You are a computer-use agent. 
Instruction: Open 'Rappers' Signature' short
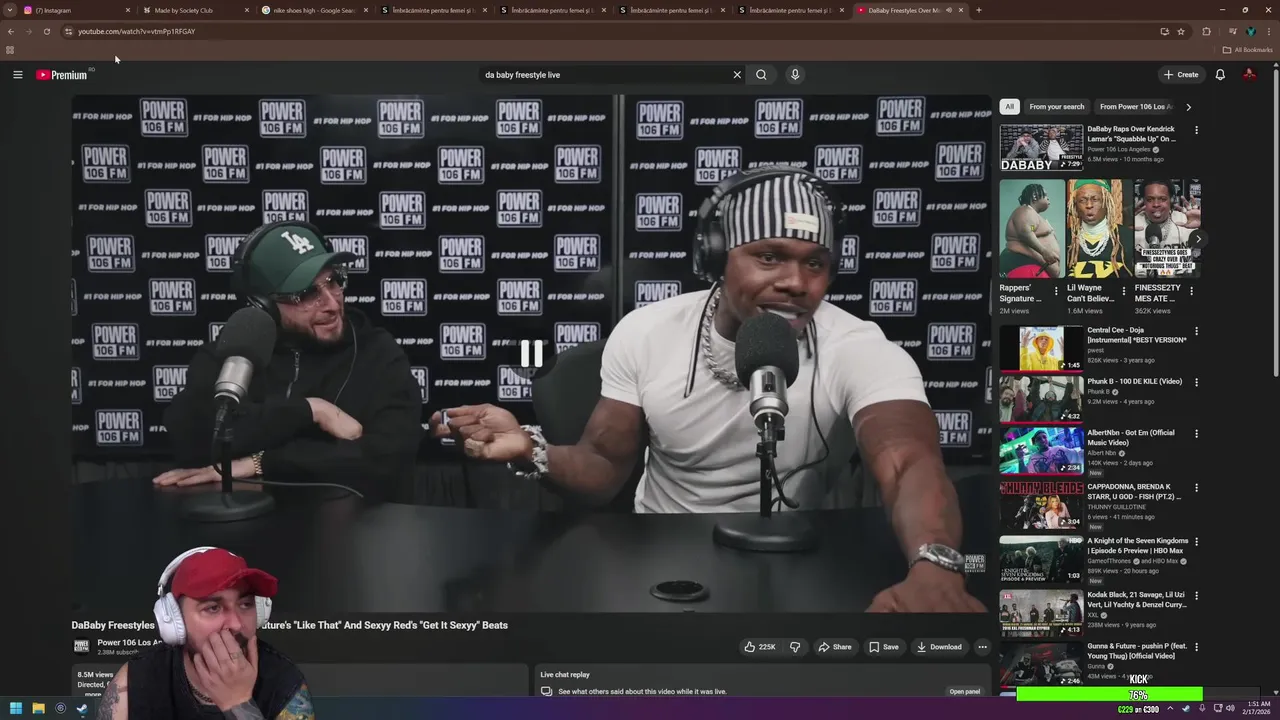pos(1032,229)
